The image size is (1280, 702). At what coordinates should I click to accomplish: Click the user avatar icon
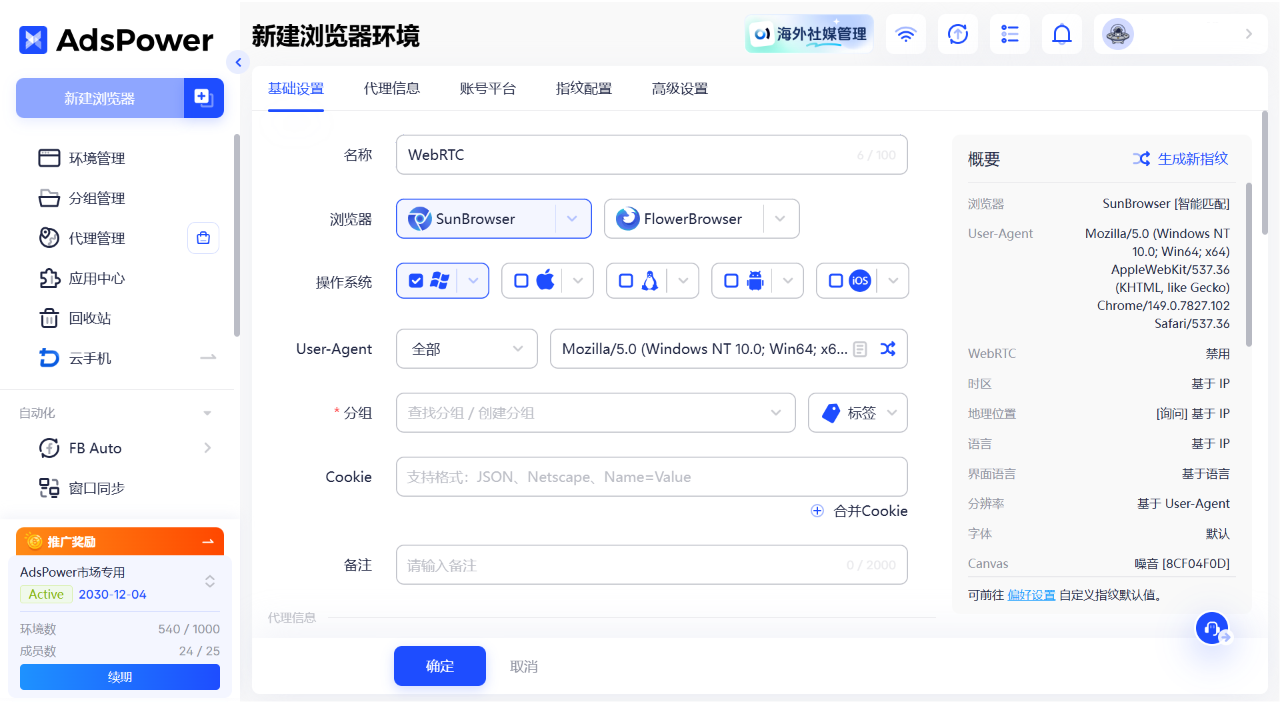point(1118,34)
